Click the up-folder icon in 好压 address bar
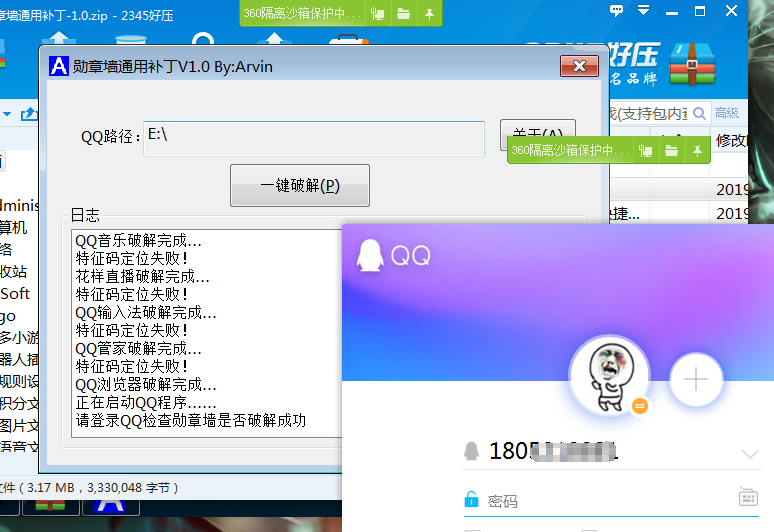 [29, 114]
